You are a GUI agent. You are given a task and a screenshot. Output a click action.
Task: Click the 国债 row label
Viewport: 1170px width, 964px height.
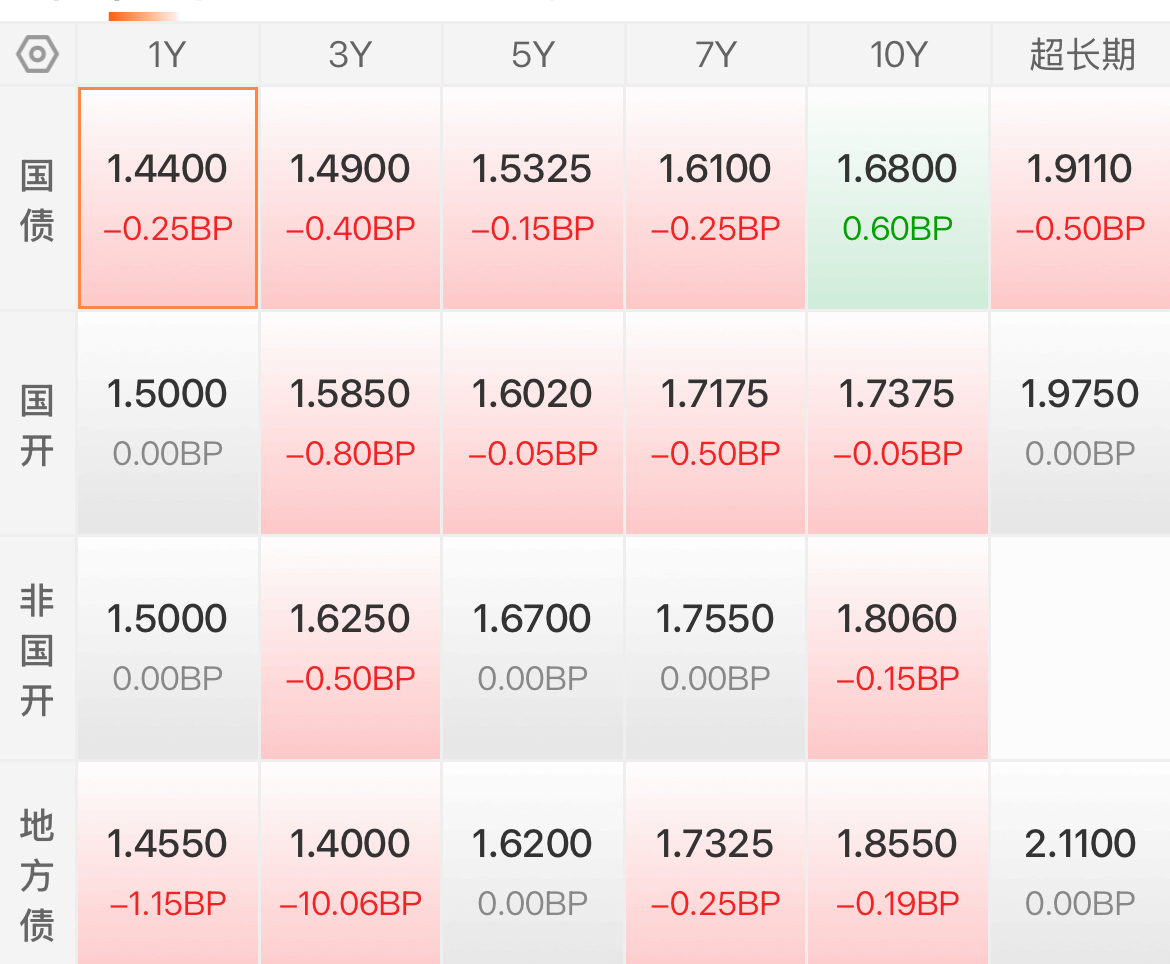37,200
